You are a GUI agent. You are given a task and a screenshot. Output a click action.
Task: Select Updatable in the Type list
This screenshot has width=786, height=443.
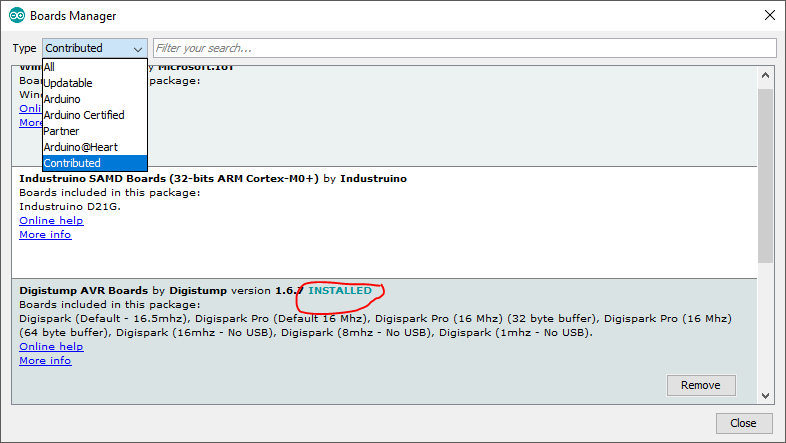[x=95, y=83]
